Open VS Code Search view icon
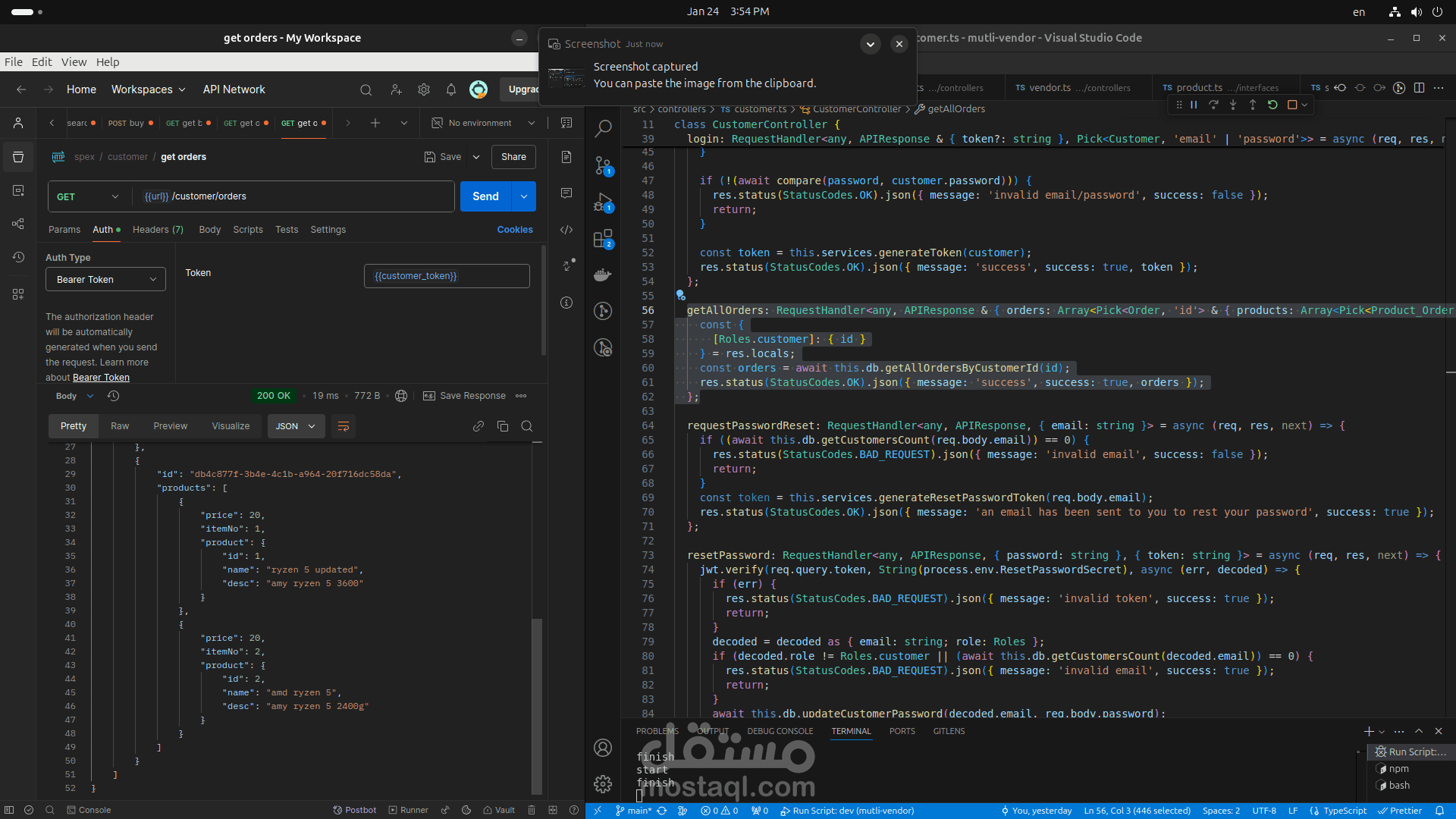 603,128
